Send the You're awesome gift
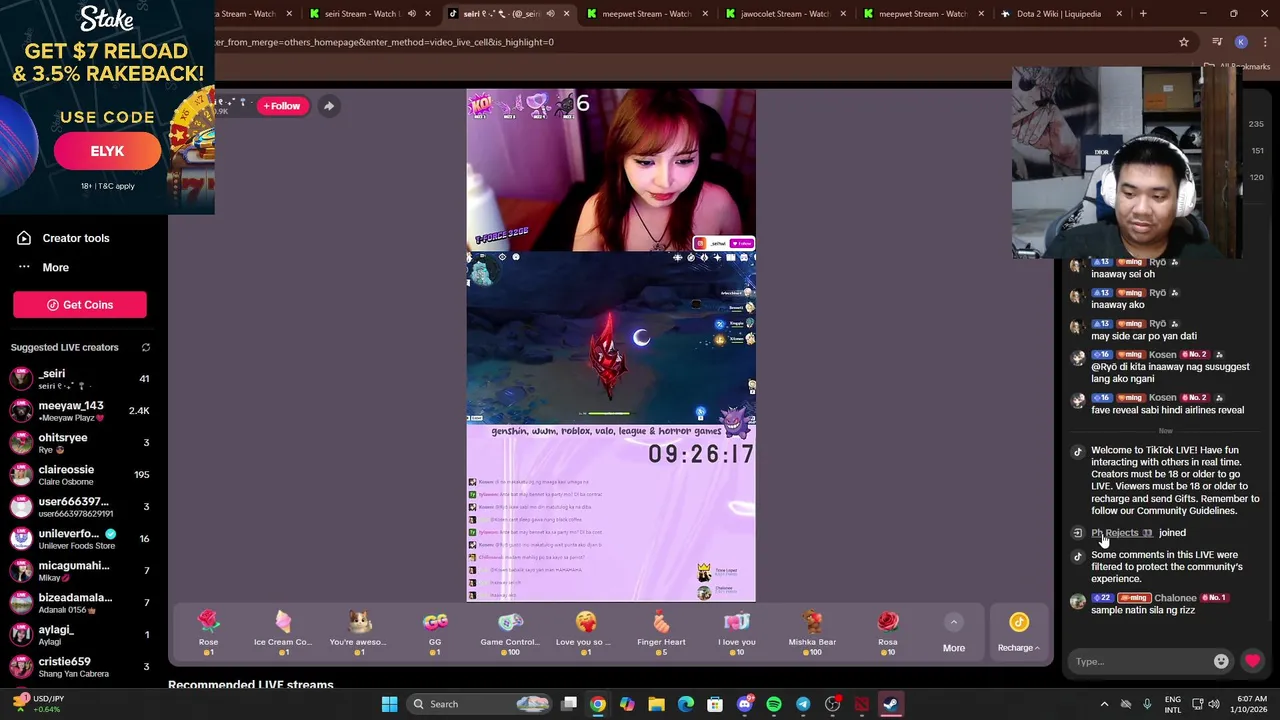The width and height of the screenshot is (1280, 720). point(359,633)
